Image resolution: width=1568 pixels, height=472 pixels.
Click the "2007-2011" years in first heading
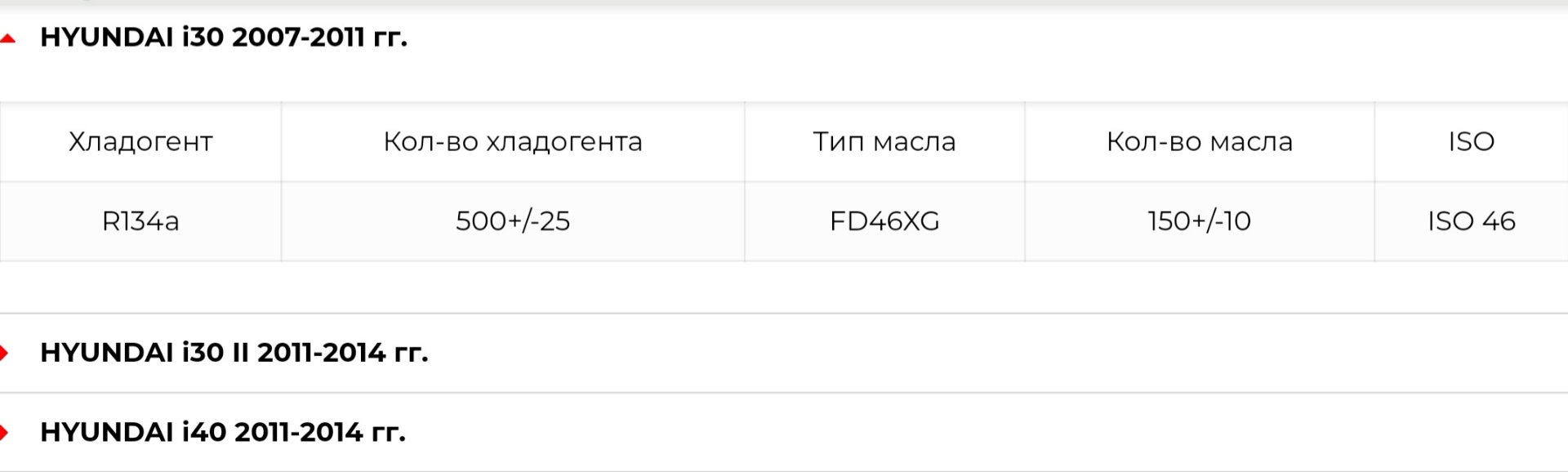[298, 38]
